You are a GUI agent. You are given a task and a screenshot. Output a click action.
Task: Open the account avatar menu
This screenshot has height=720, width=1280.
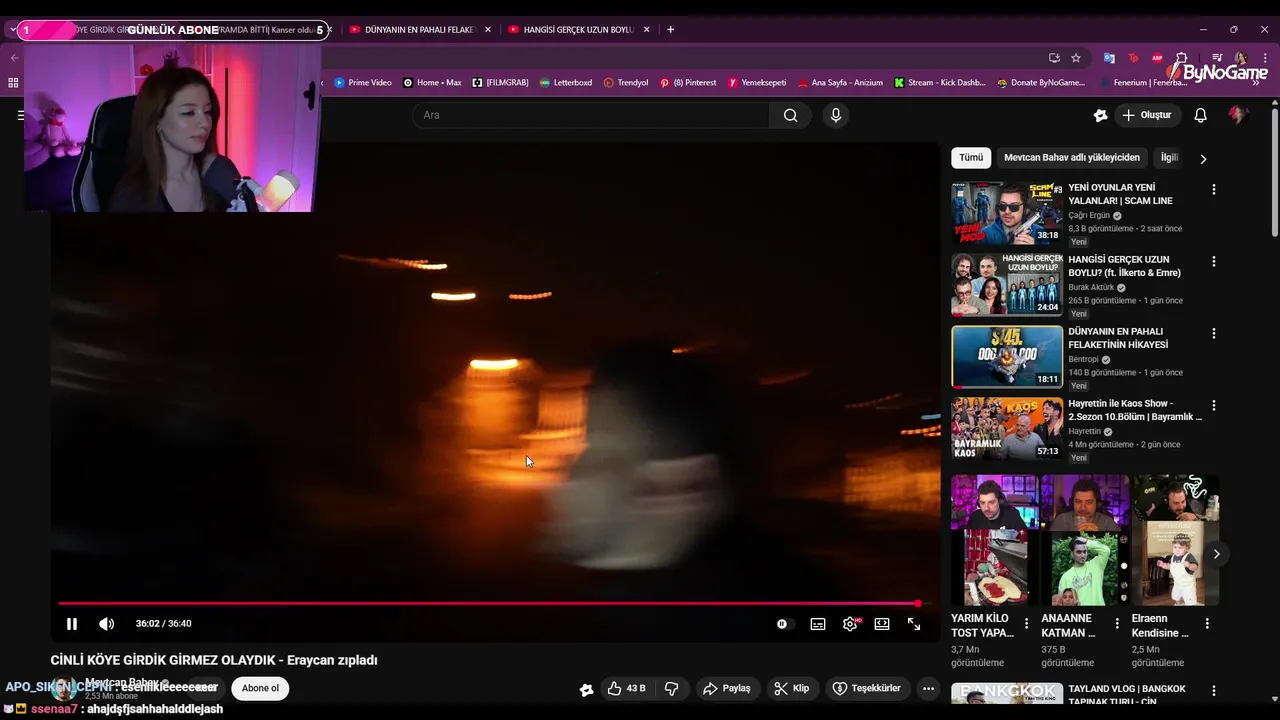pos(1238,115)
